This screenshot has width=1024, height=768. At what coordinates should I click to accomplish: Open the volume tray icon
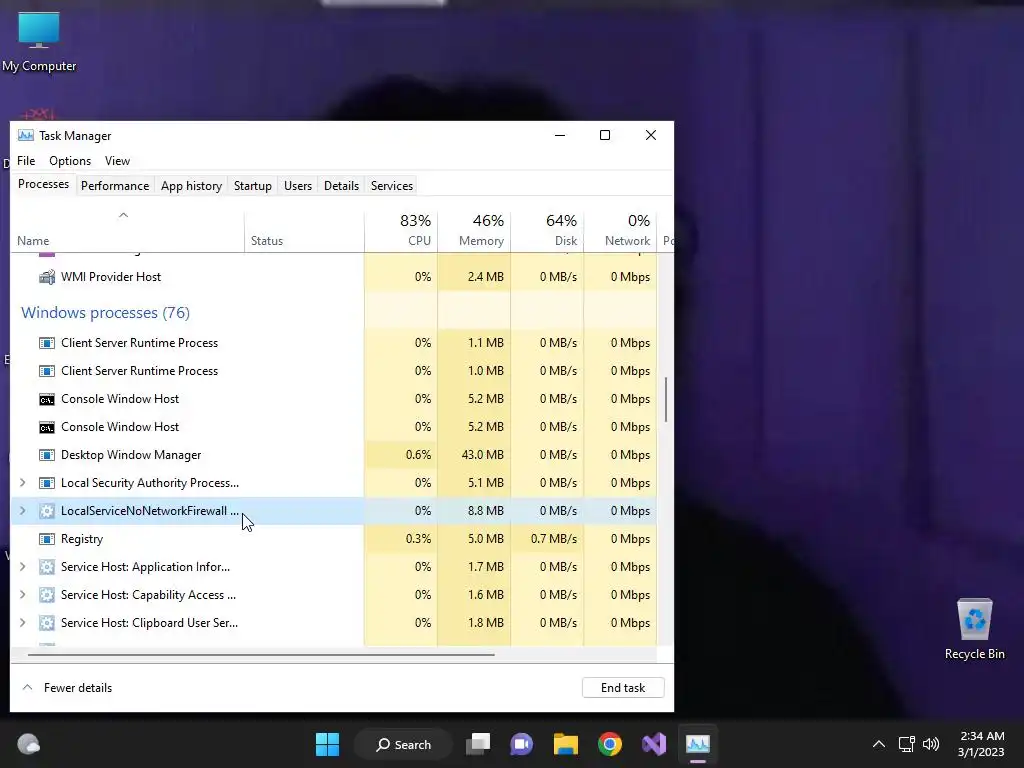point(931,744)
